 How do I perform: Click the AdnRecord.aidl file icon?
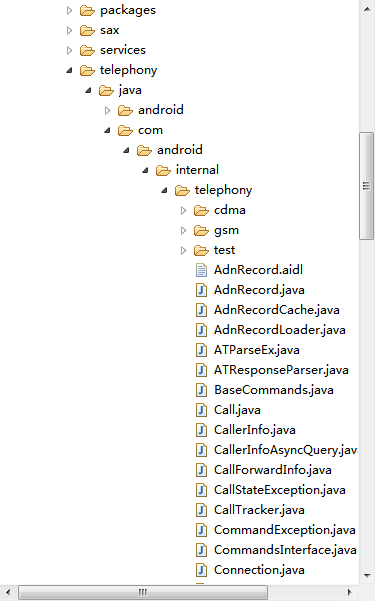pos(201,270)
